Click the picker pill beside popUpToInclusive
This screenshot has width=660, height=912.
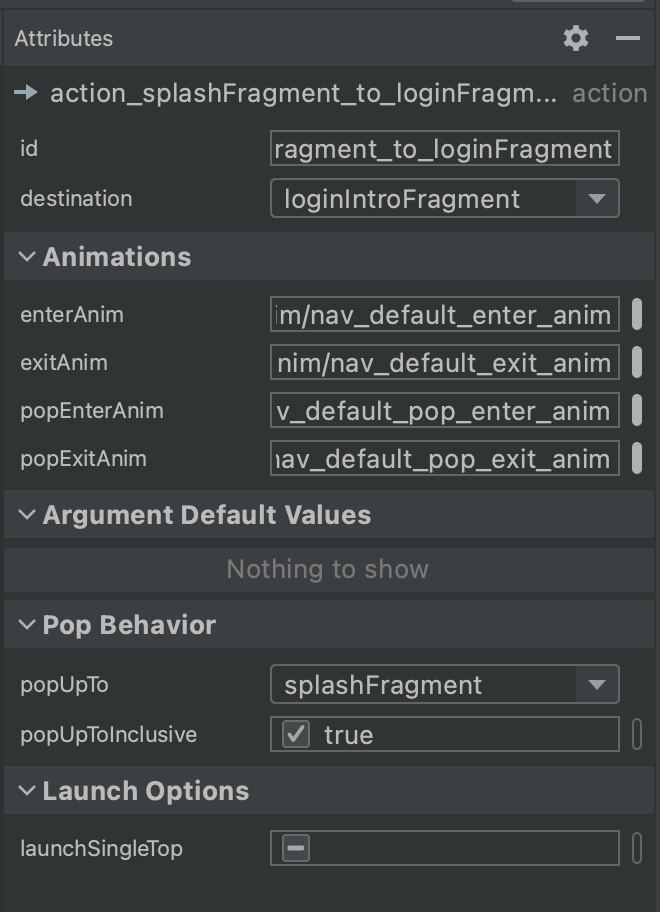click(x=637, y=735)
